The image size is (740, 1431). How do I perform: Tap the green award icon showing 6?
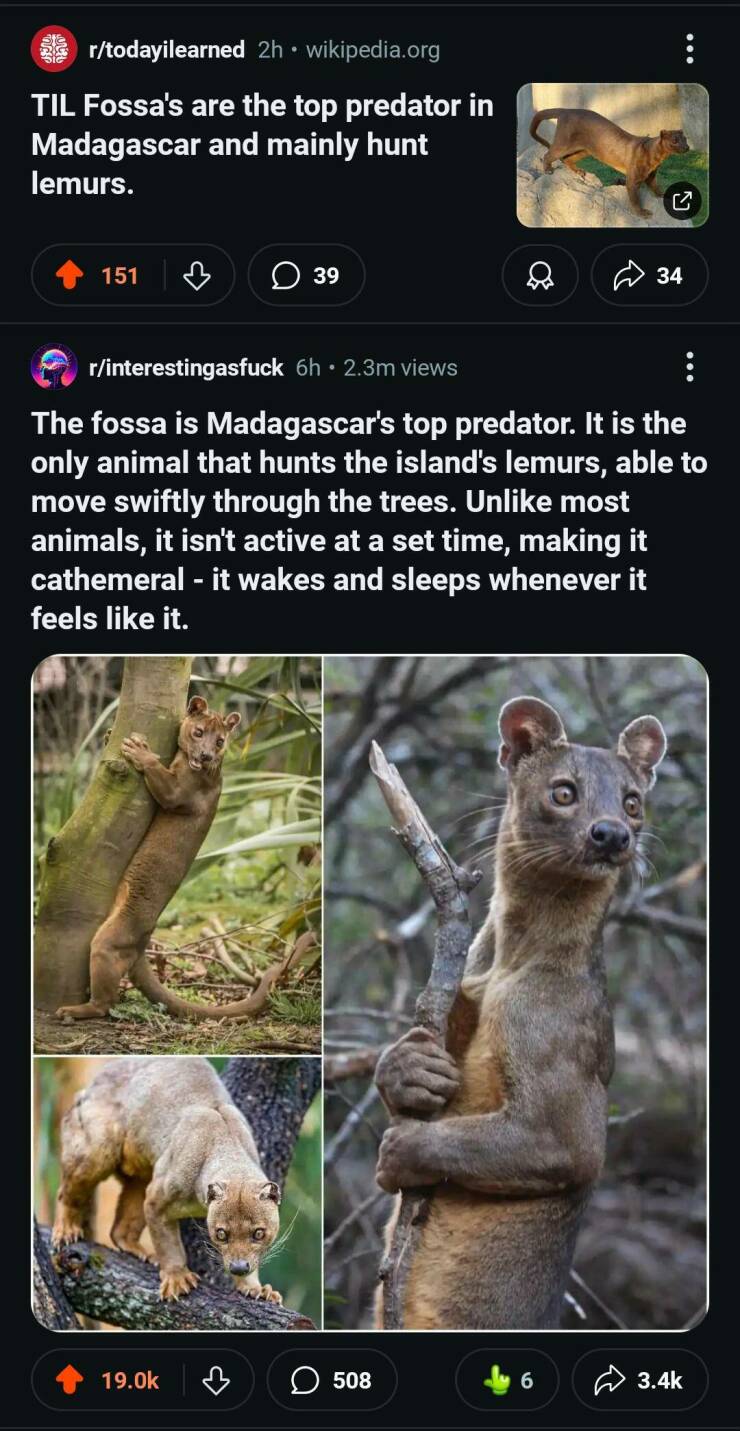(x=508, y=1380)
